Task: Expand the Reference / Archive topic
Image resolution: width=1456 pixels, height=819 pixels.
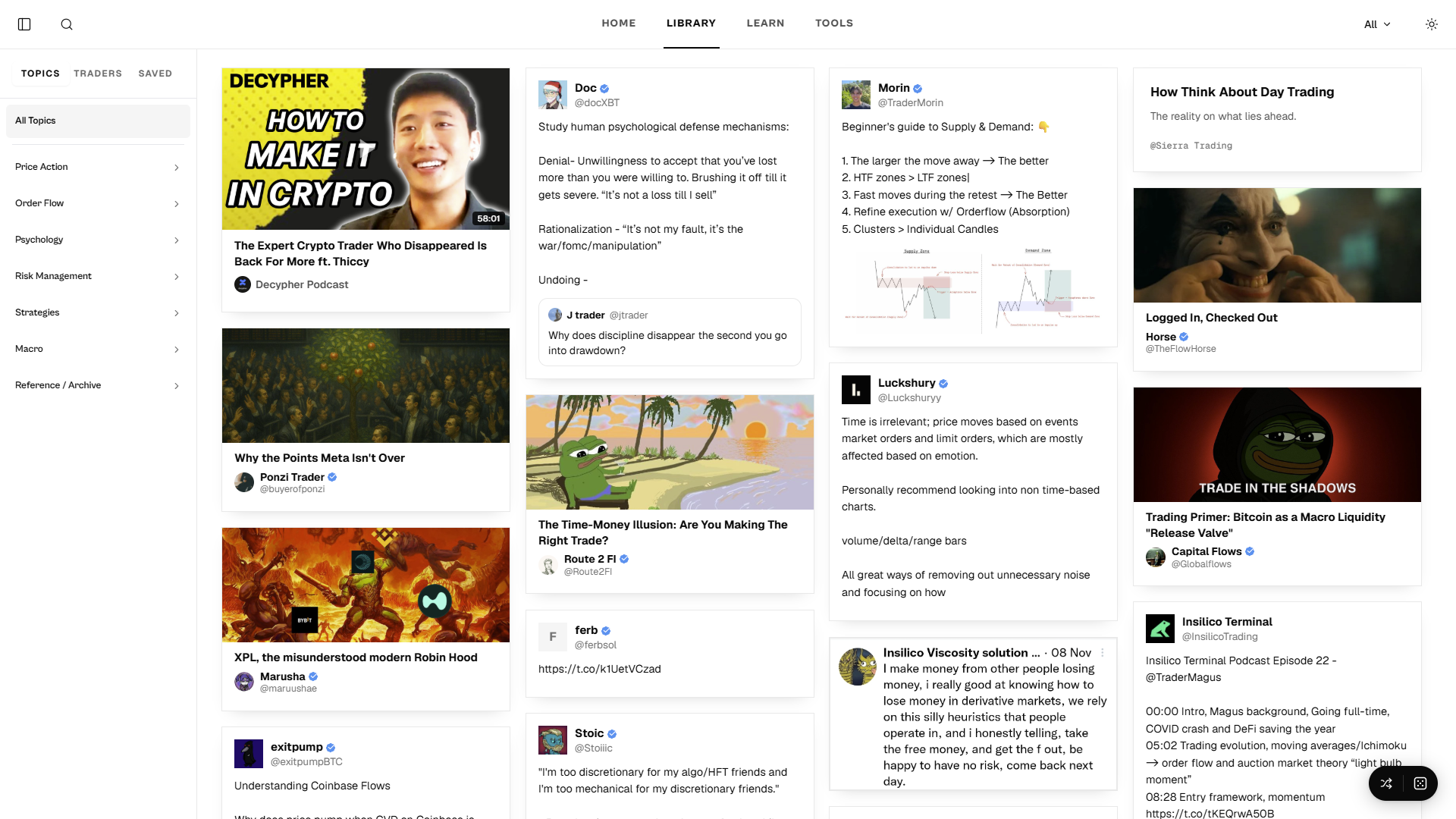Action: point(98,385)
